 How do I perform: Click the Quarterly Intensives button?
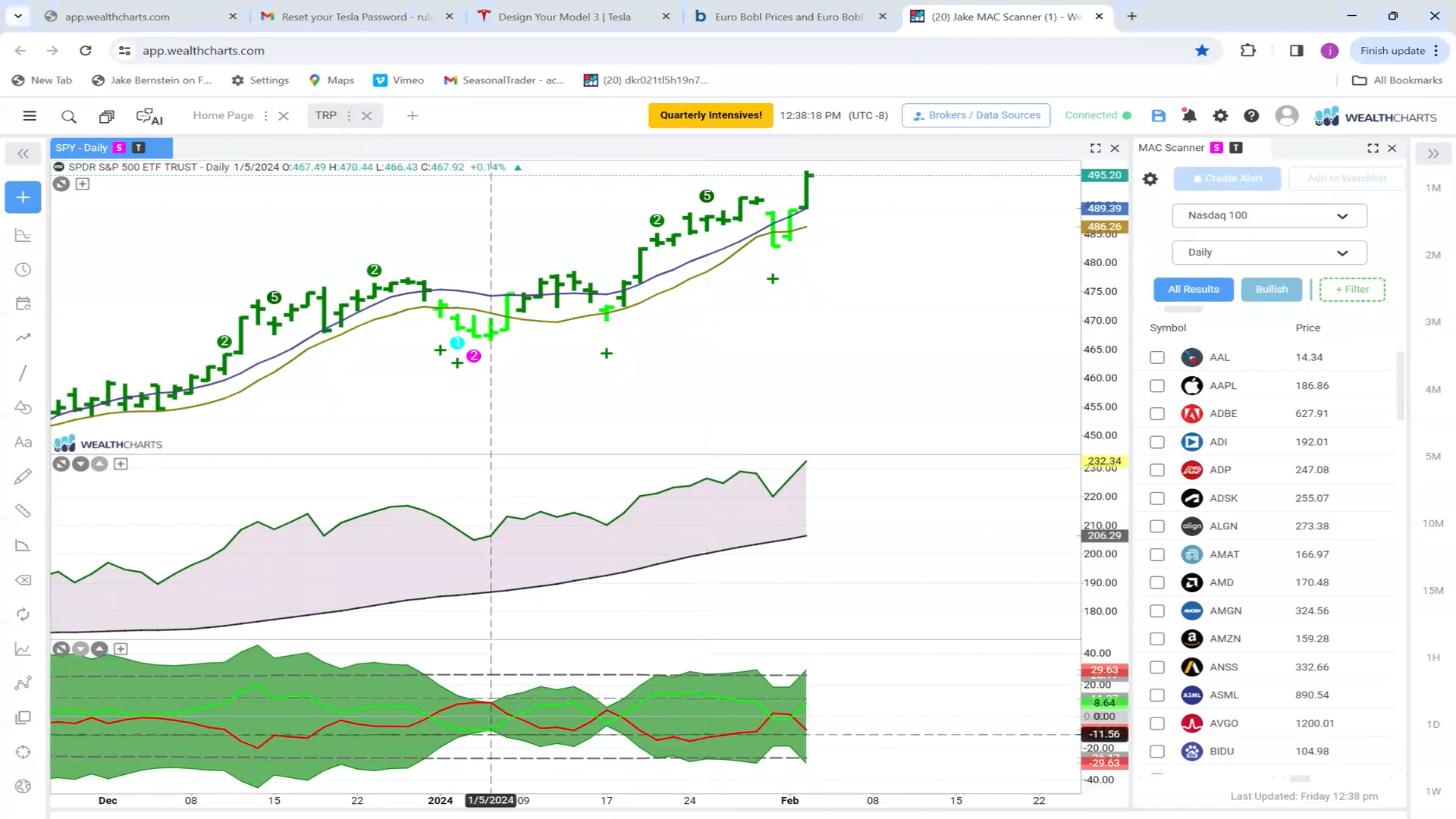pyautogui.click(x=711, y=115)
